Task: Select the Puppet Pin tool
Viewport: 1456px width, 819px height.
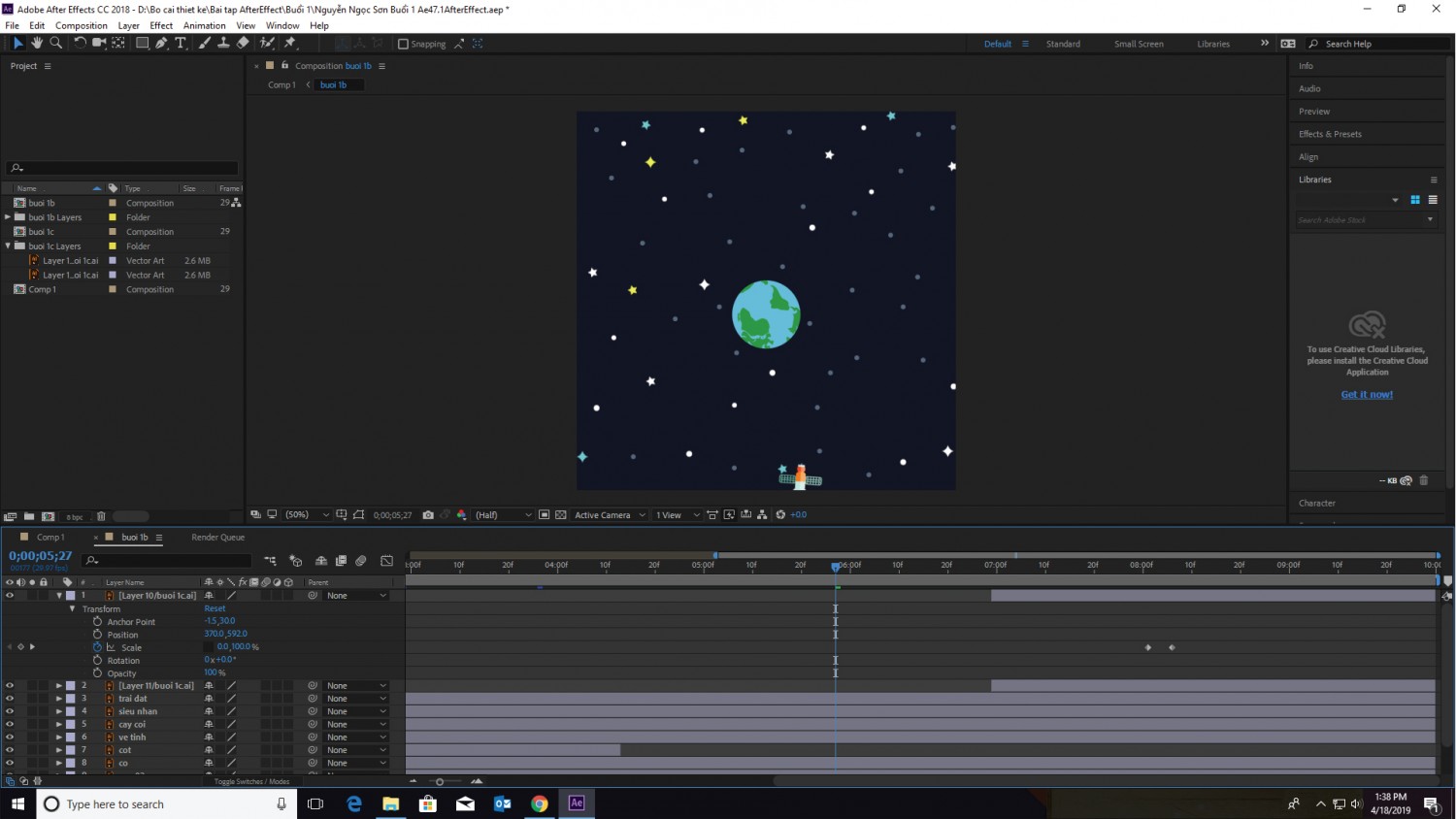Action: [289, 43]
